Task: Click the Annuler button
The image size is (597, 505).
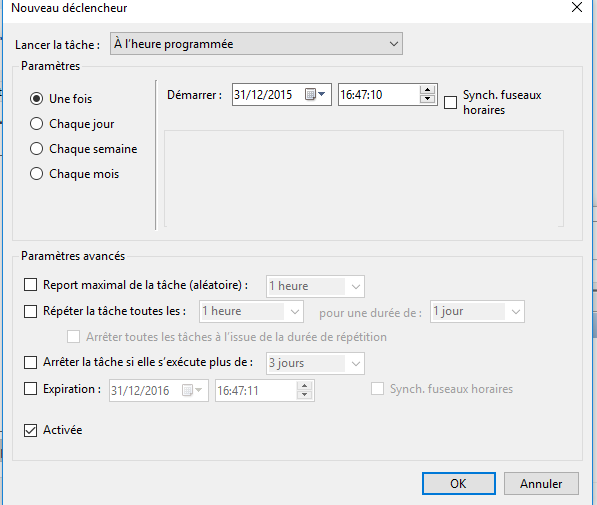Action: click(x=541, y=484)
